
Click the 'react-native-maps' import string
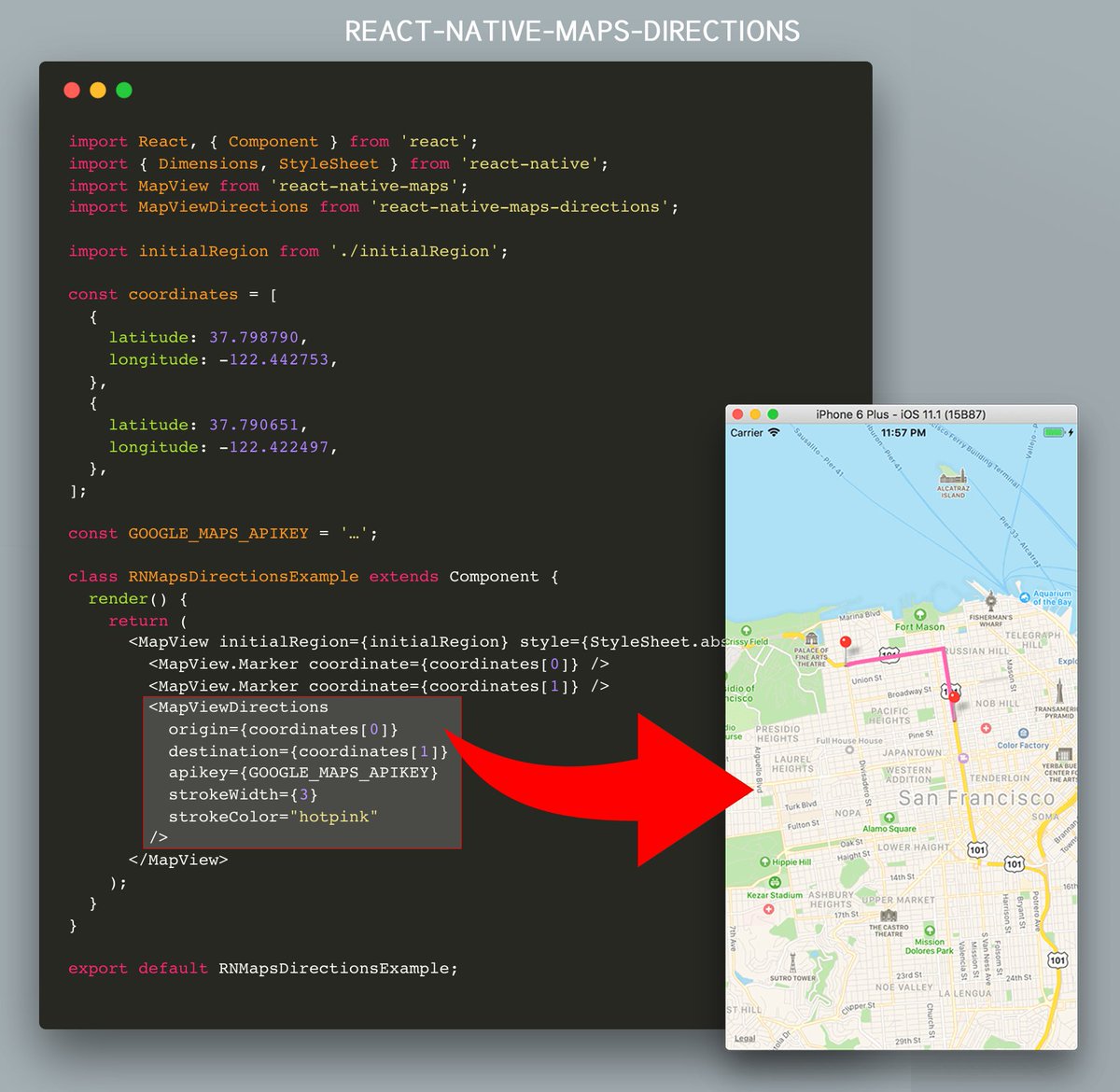[x=364, y=186]
